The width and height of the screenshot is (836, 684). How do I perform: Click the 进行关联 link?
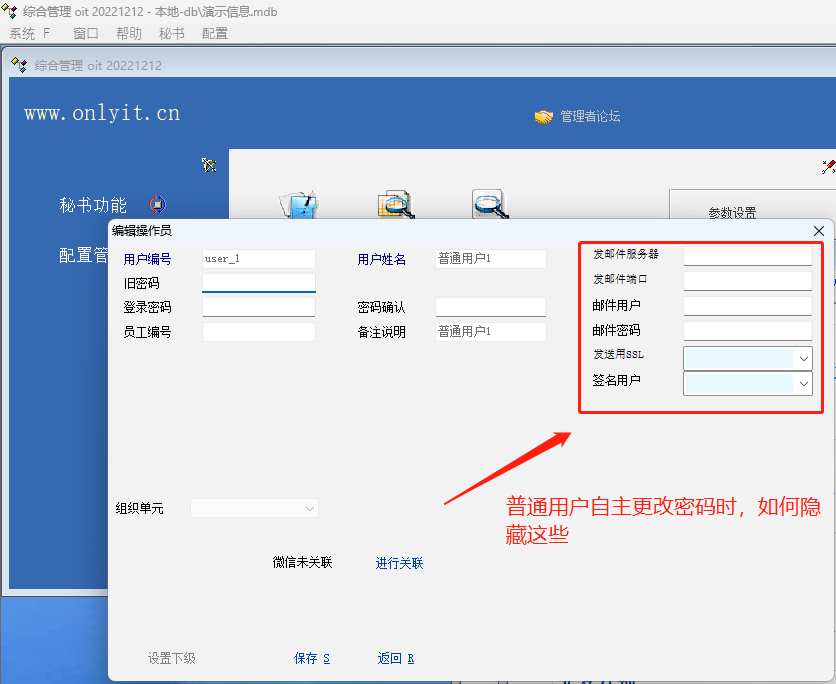pyautogui.click(x=399, y=563)
